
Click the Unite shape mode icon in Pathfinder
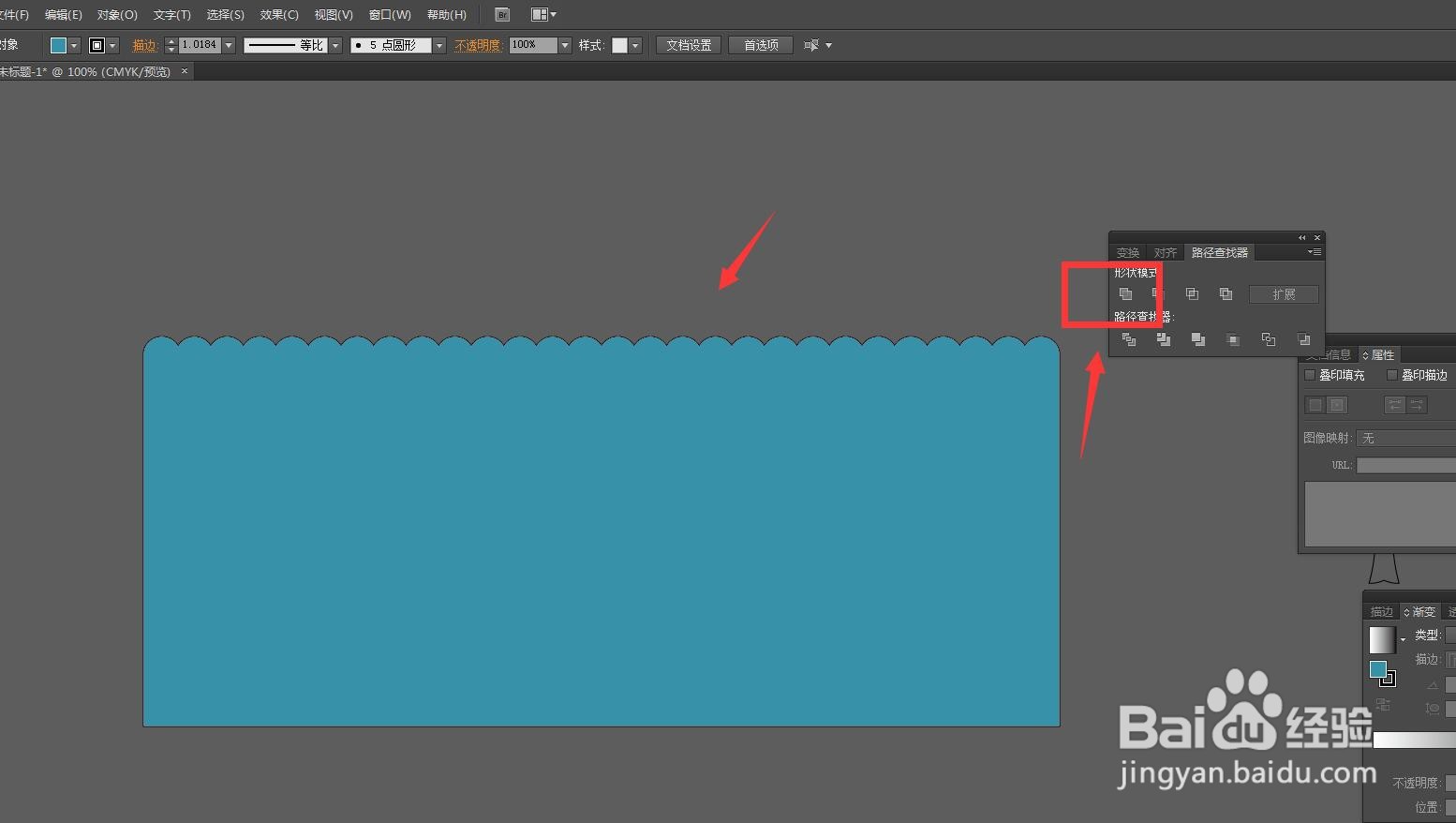(1125, 294)
